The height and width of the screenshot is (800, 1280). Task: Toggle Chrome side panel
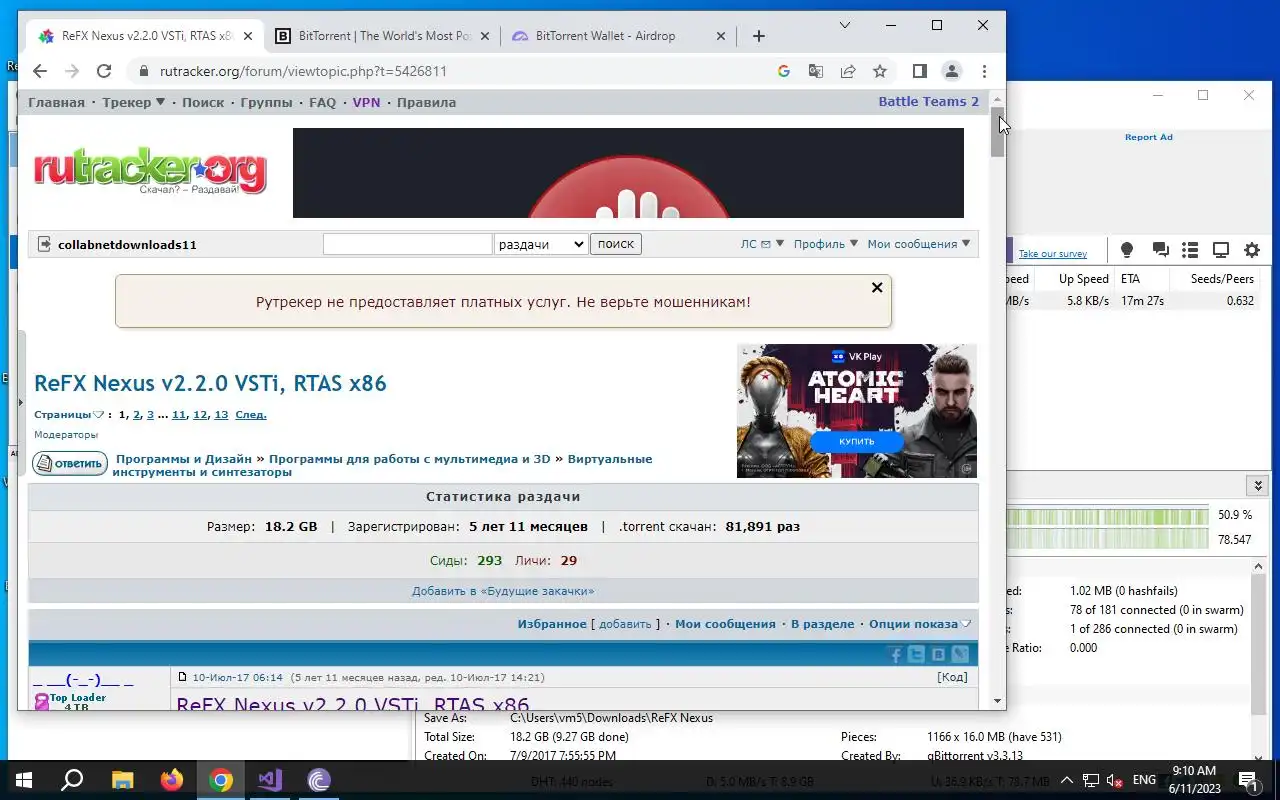(x=919, y=71)
